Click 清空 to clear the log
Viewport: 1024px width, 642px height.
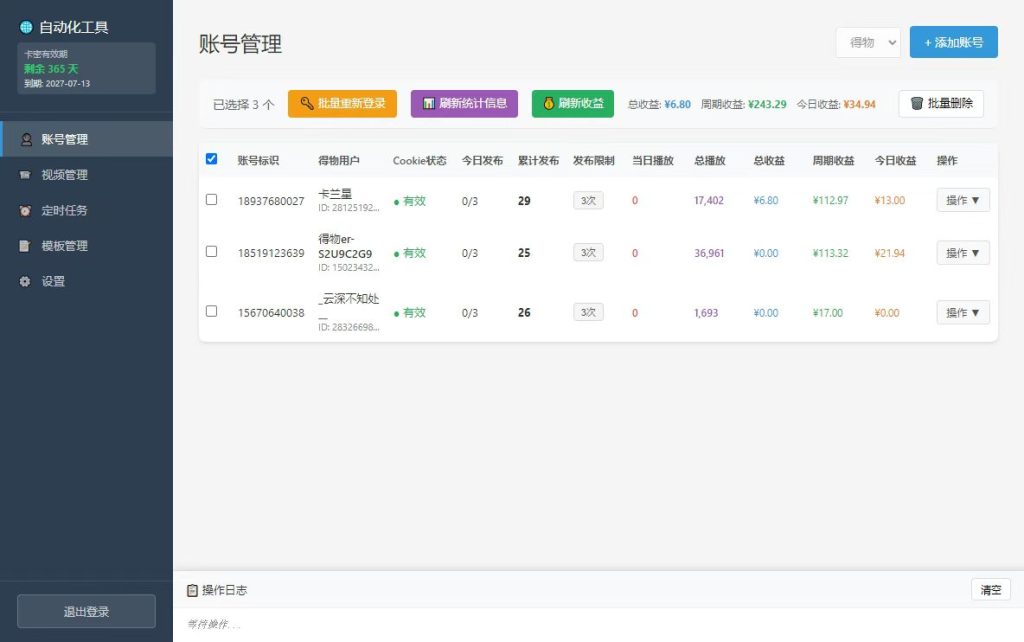(x=991, y=590)
